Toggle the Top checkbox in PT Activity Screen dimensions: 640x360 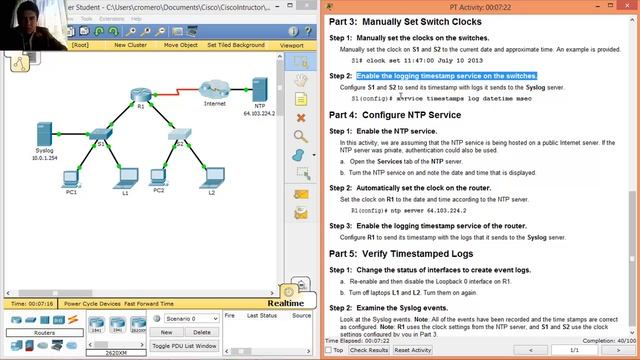click(329, 350)
